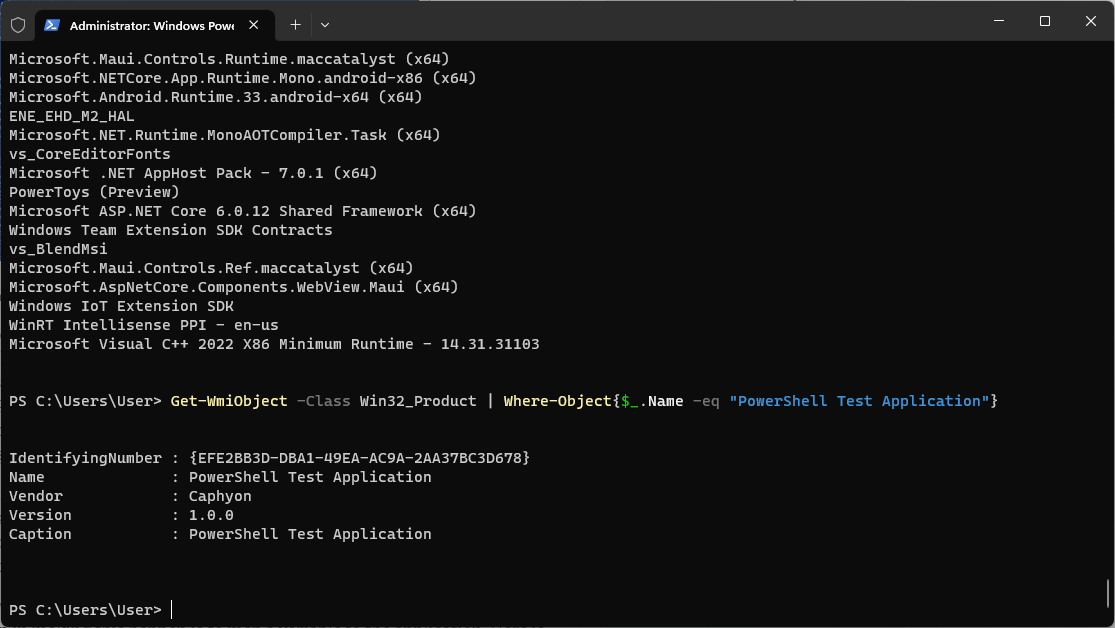The height and width of the screenshot is (628, 1115).
Task: Click the Vendor value Caphyon
Action: click(220, 496)
